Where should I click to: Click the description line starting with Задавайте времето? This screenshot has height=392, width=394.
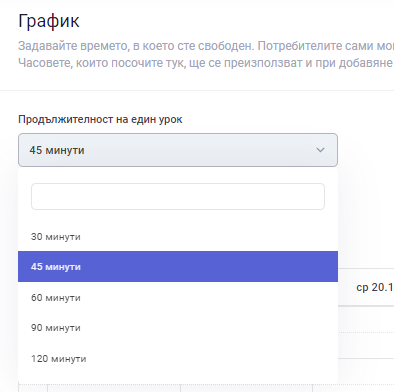pyautogui.click(x=206, y=46)
